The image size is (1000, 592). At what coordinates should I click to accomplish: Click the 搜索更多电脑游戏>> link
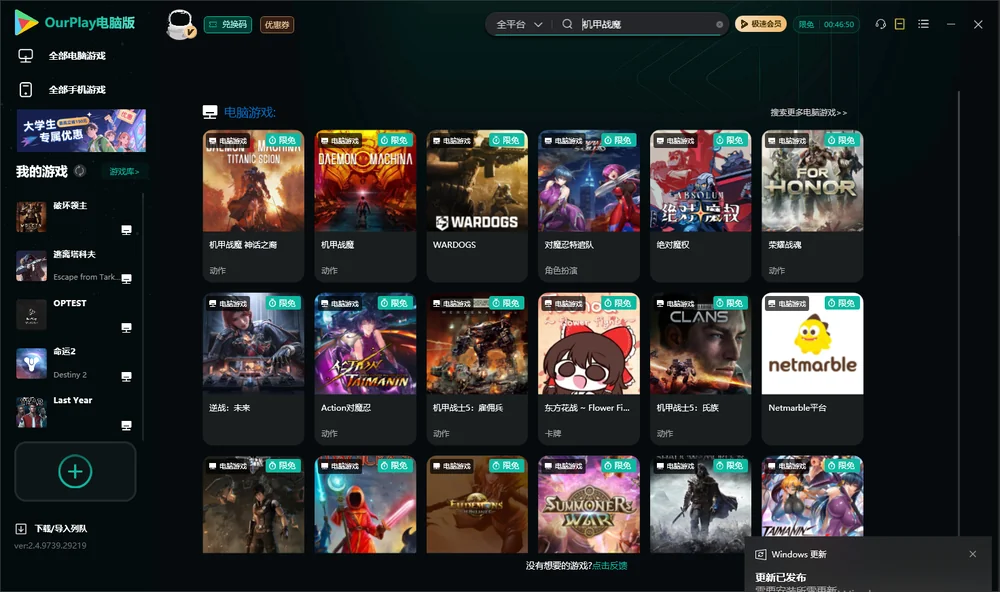click(x=809, y=112)
